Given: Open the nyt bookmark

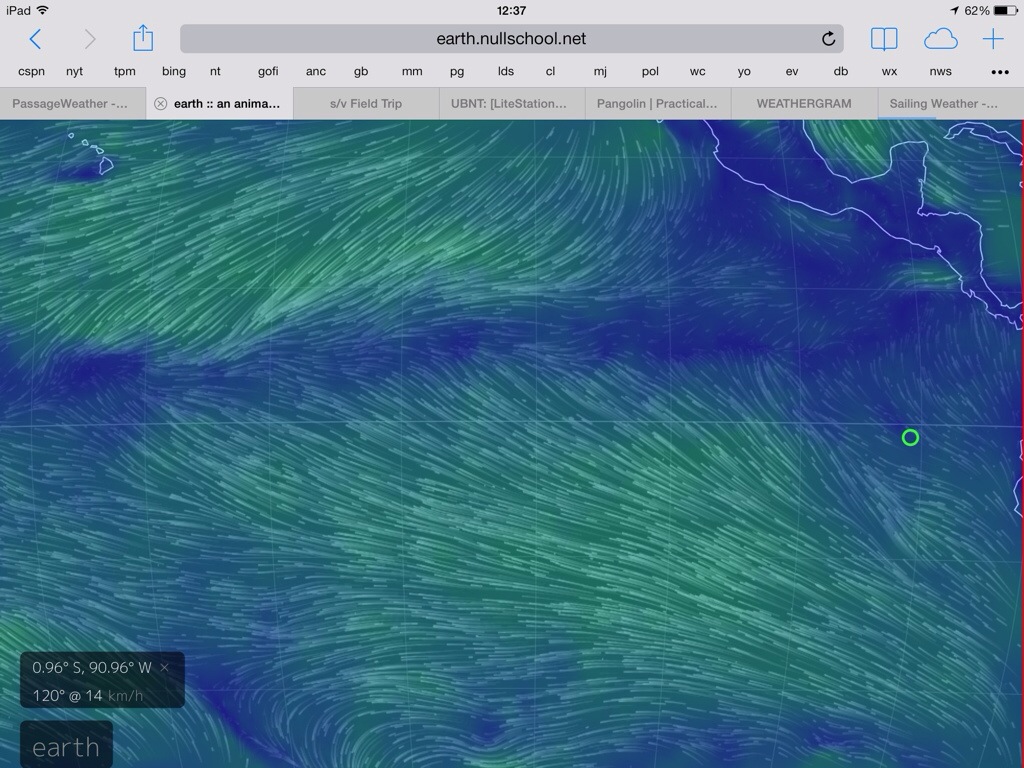Looking at the screenshot, I should pos(75,72).
